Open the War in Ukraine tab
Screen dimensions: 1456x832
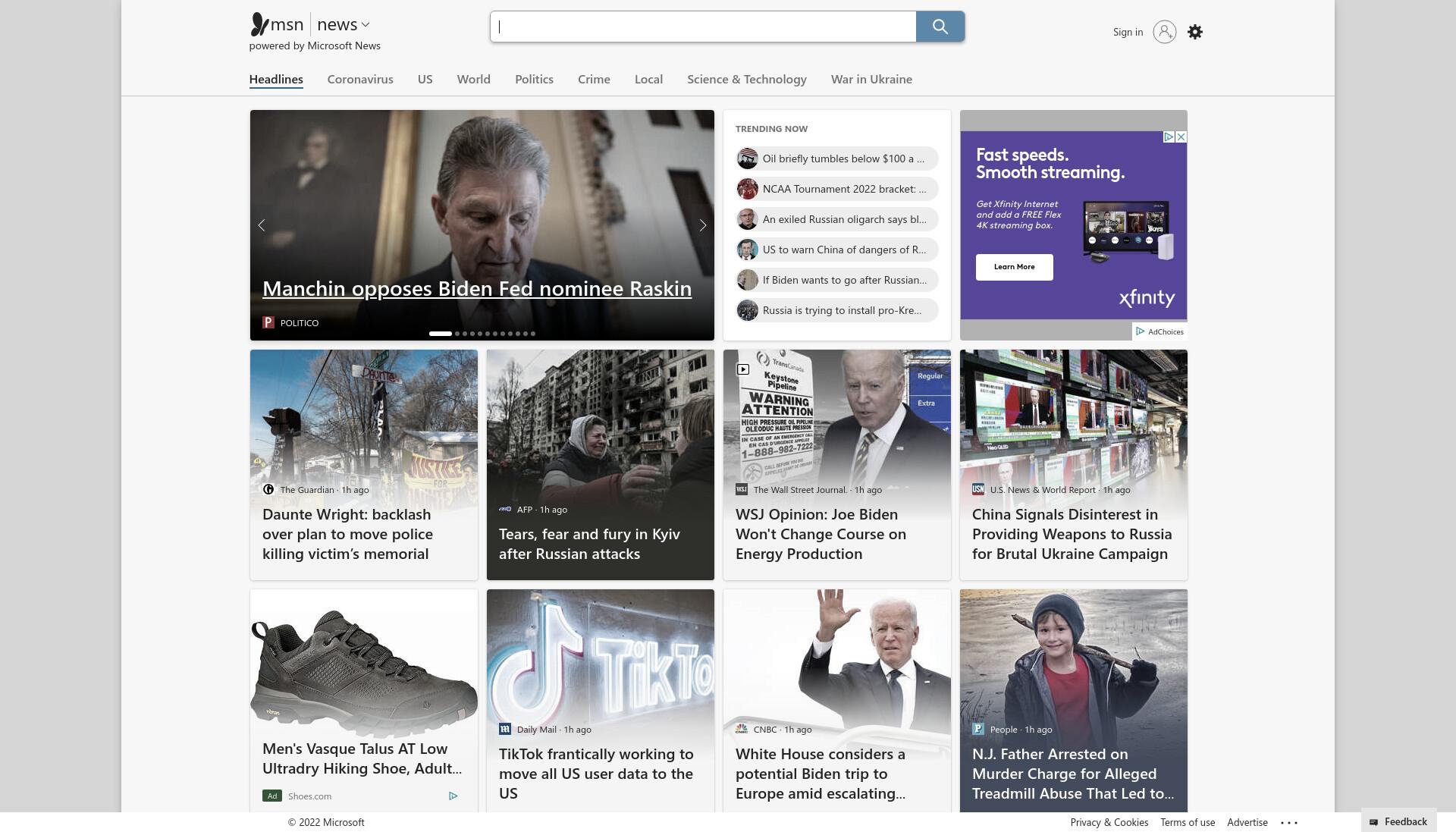point(871,80)
